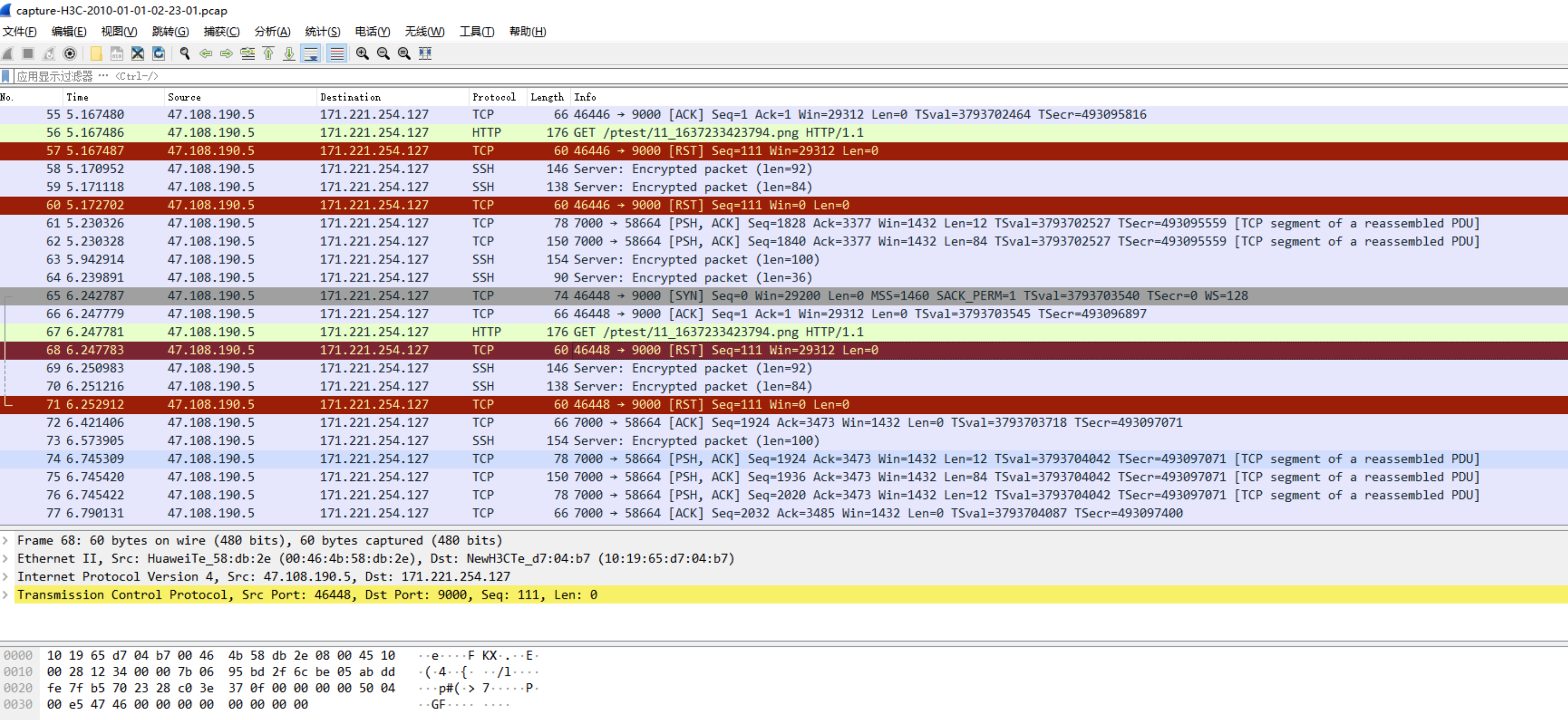Expand the Frame 68 details row
Image resolution: width=1568 pixels, height=720 pixels.
(6, 541)
